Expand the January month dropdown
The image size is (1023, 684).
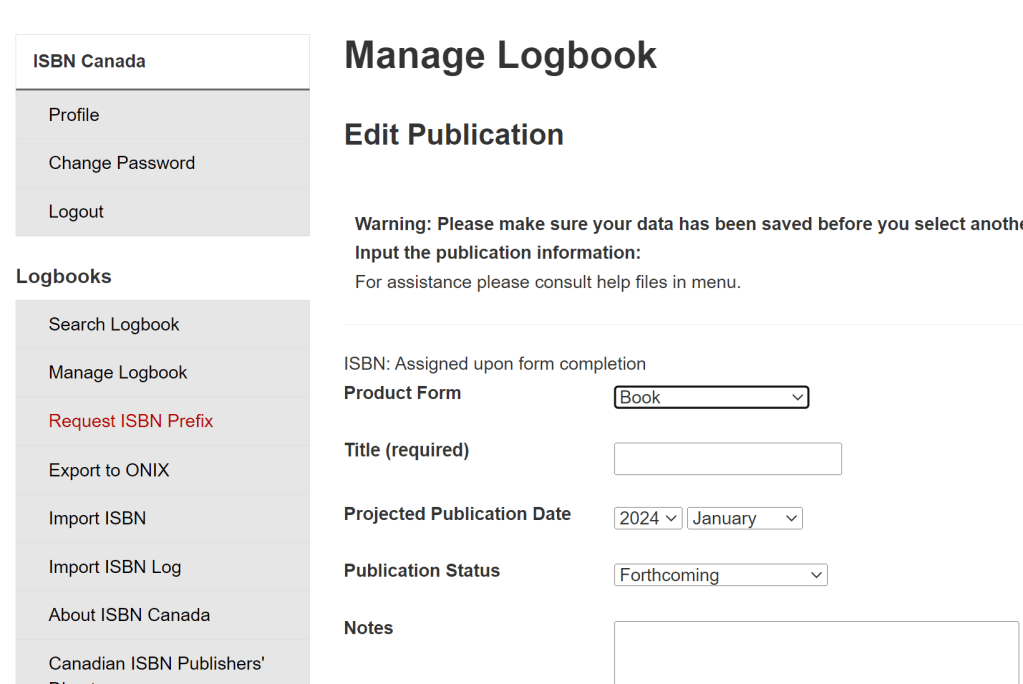[744, 518]
